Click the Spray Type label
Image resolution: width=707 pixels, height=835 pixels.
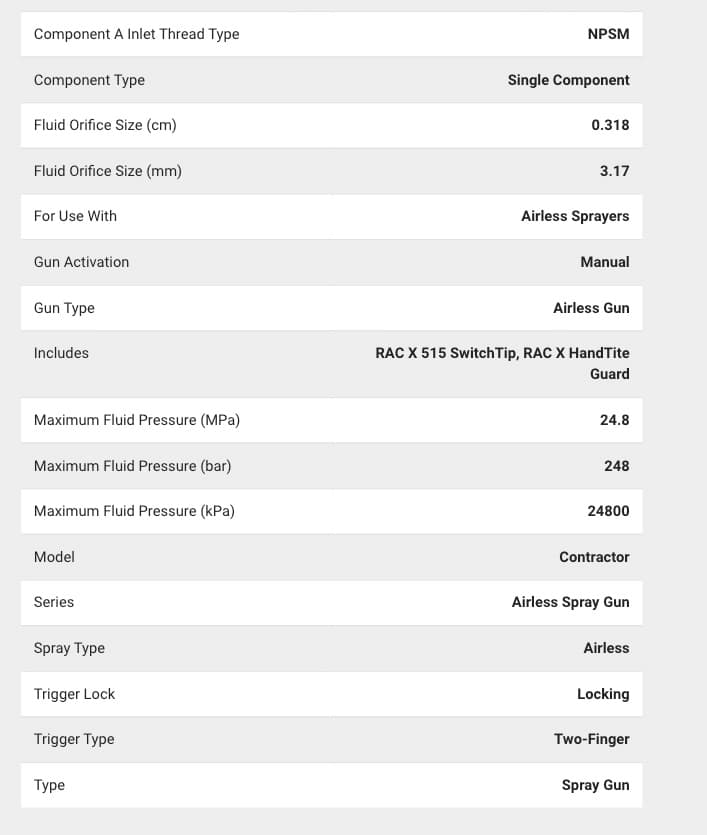pyautogui.click(x=69, y=648)
